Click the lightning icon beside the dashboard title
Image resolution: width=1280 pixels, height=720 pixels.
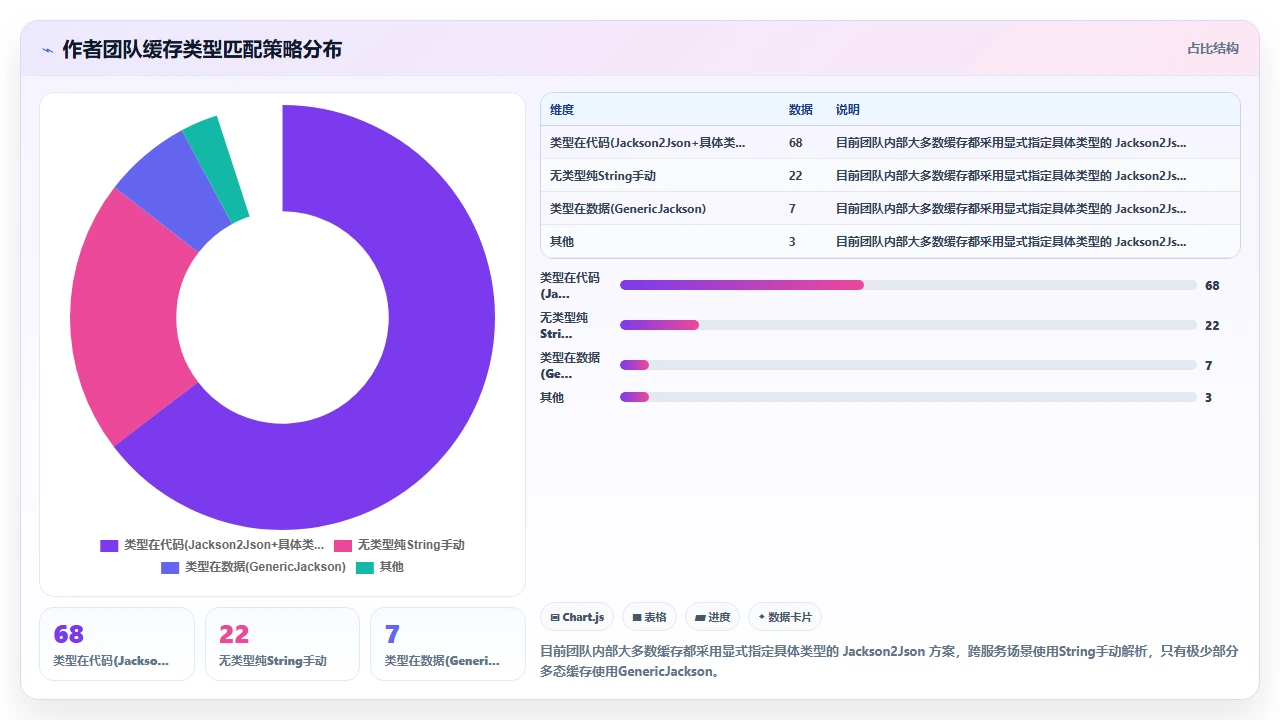(47, 49)
